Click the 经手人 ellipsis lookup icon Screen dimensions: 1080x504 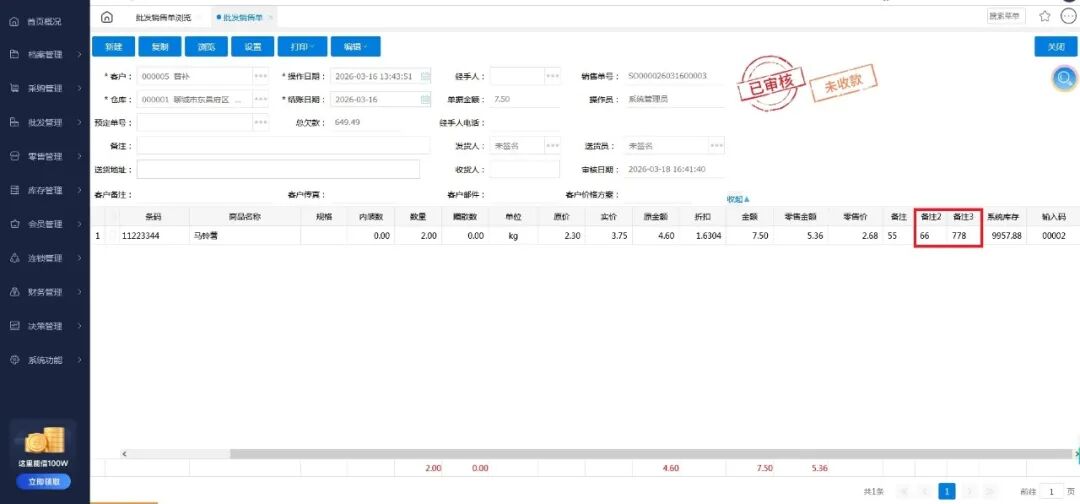pos(552,76)
